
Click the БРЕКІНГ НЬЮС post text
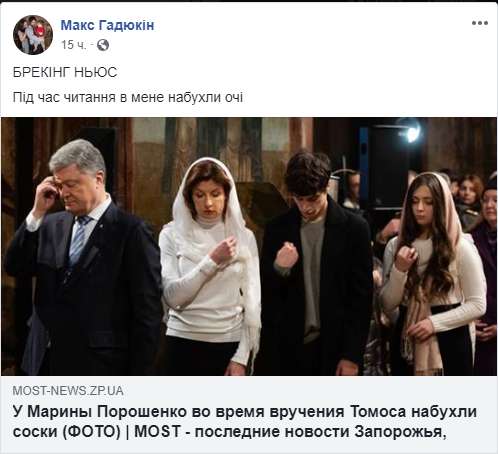[x=65, y=72]
